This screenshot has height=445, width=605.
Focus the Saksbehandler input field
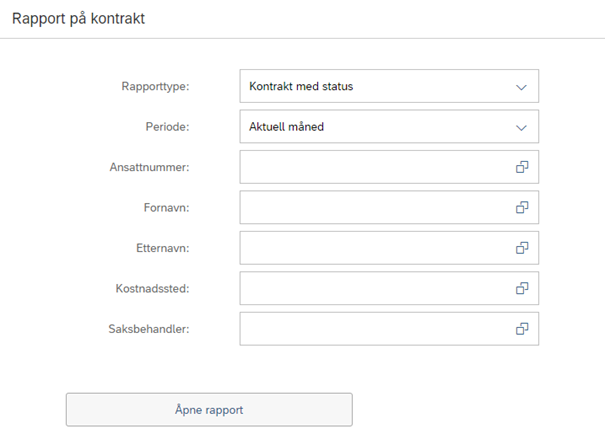389,329
